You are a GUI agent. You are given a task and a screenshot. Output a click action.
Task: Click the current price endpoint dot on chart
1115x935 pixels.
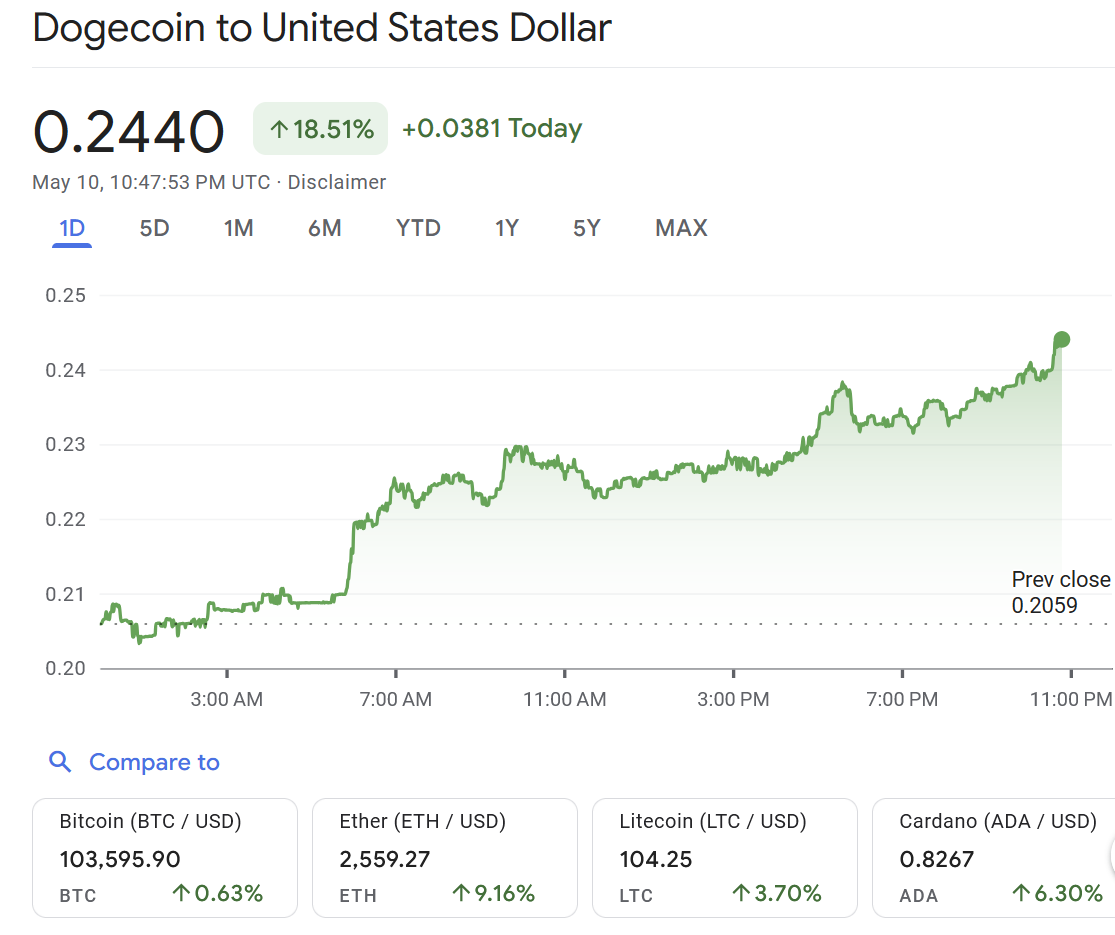(1061, 340)
